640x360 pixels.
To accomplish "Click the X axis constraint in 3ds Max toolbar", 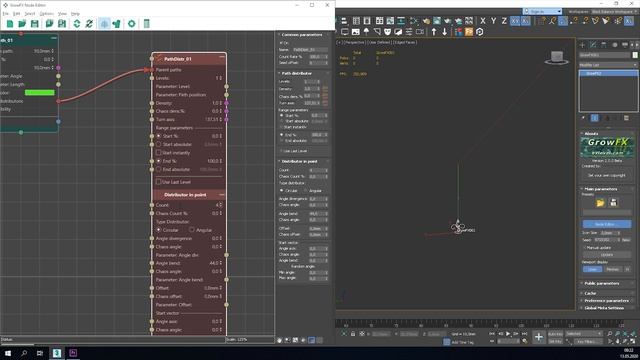I will pos(483,21).
